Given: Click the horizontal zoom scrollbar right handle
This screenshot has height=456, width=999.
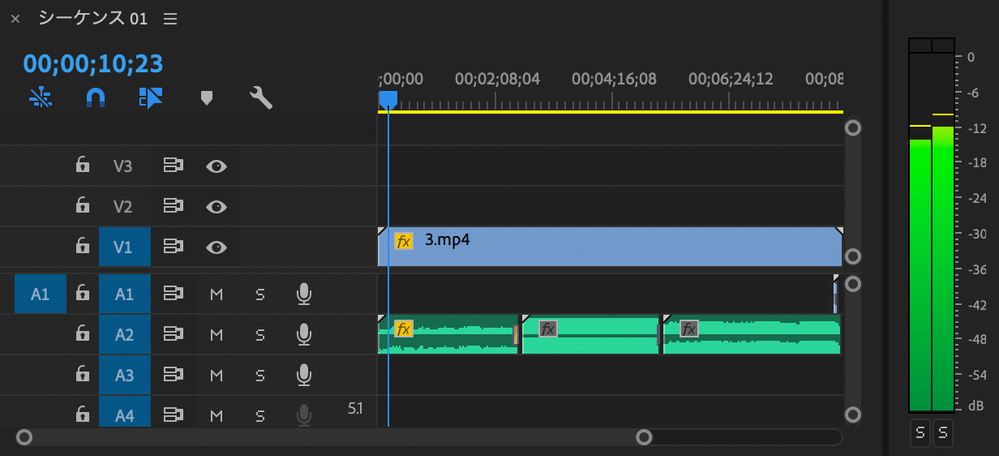Looking at the screenshot, I should pyautogui.click(x=645, y=437).
